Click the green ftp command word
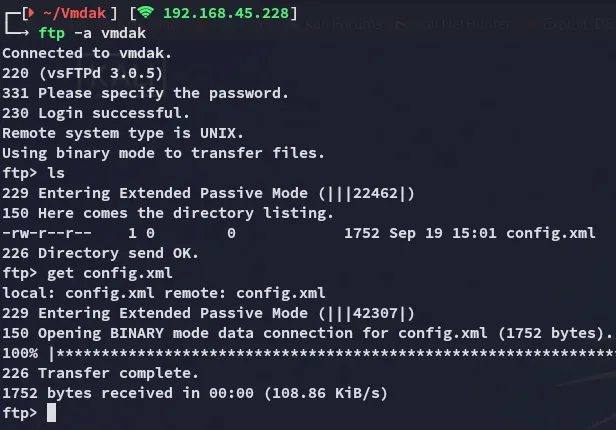Viewport: 616px width, 430px height. point(51,33)
